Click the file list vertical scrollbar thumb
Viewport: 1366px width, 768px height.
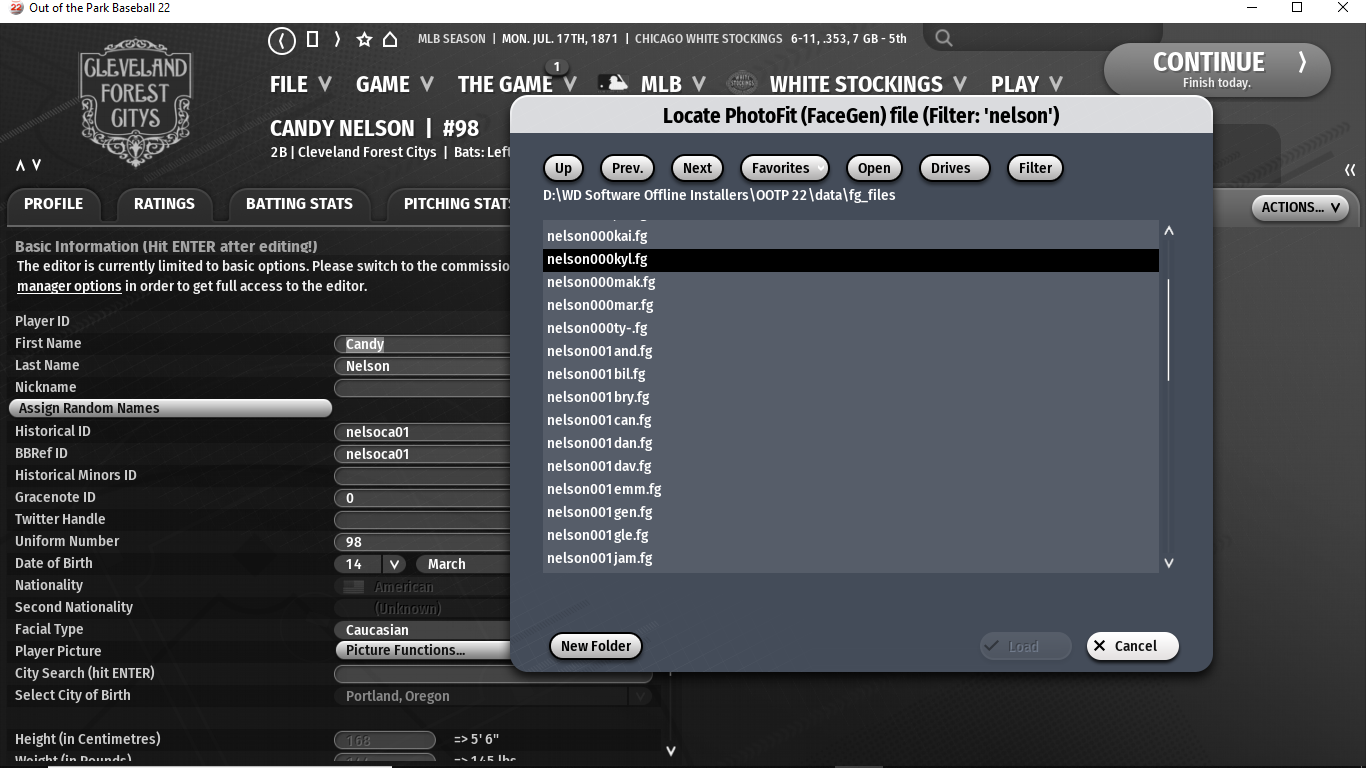1168,330
